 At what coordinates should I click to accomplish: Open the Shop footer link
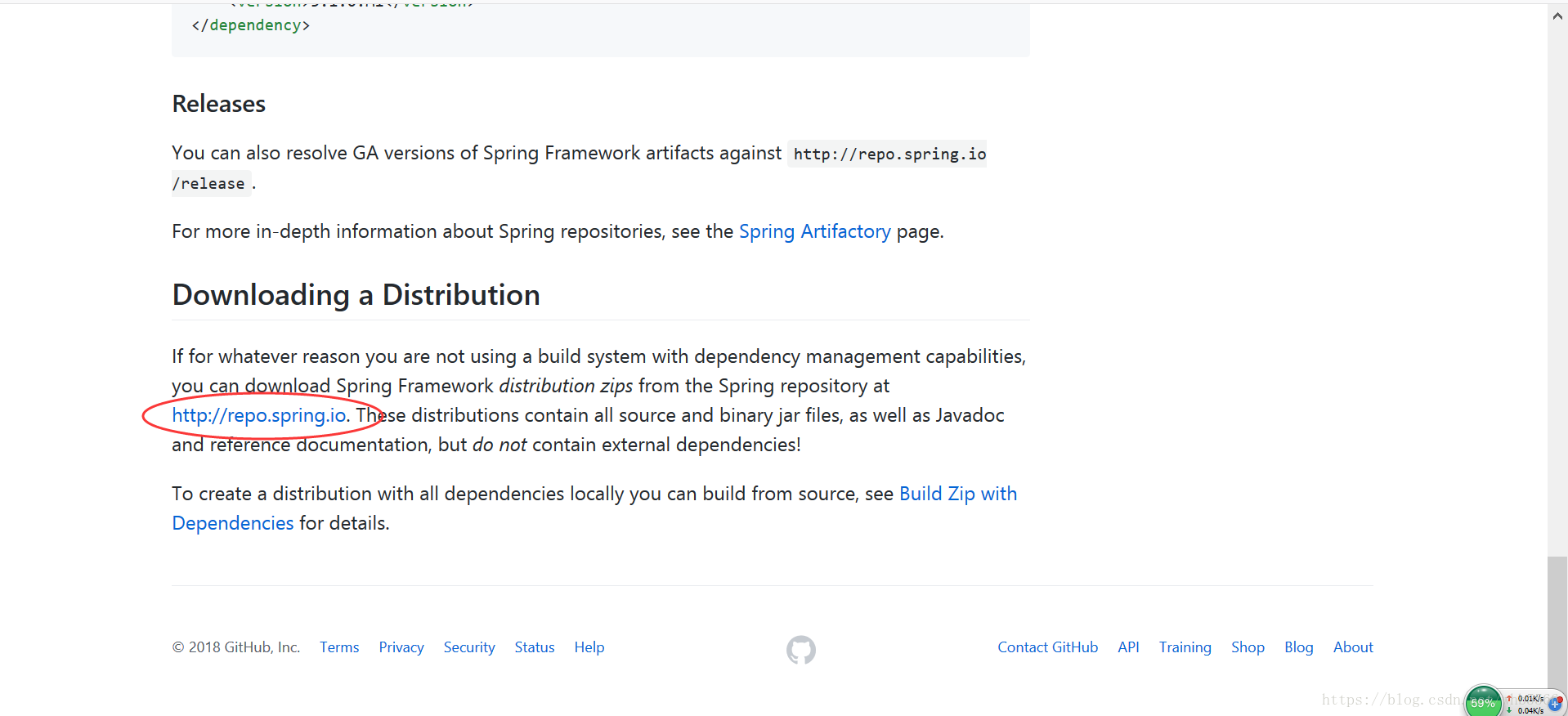coord(1248,647)
